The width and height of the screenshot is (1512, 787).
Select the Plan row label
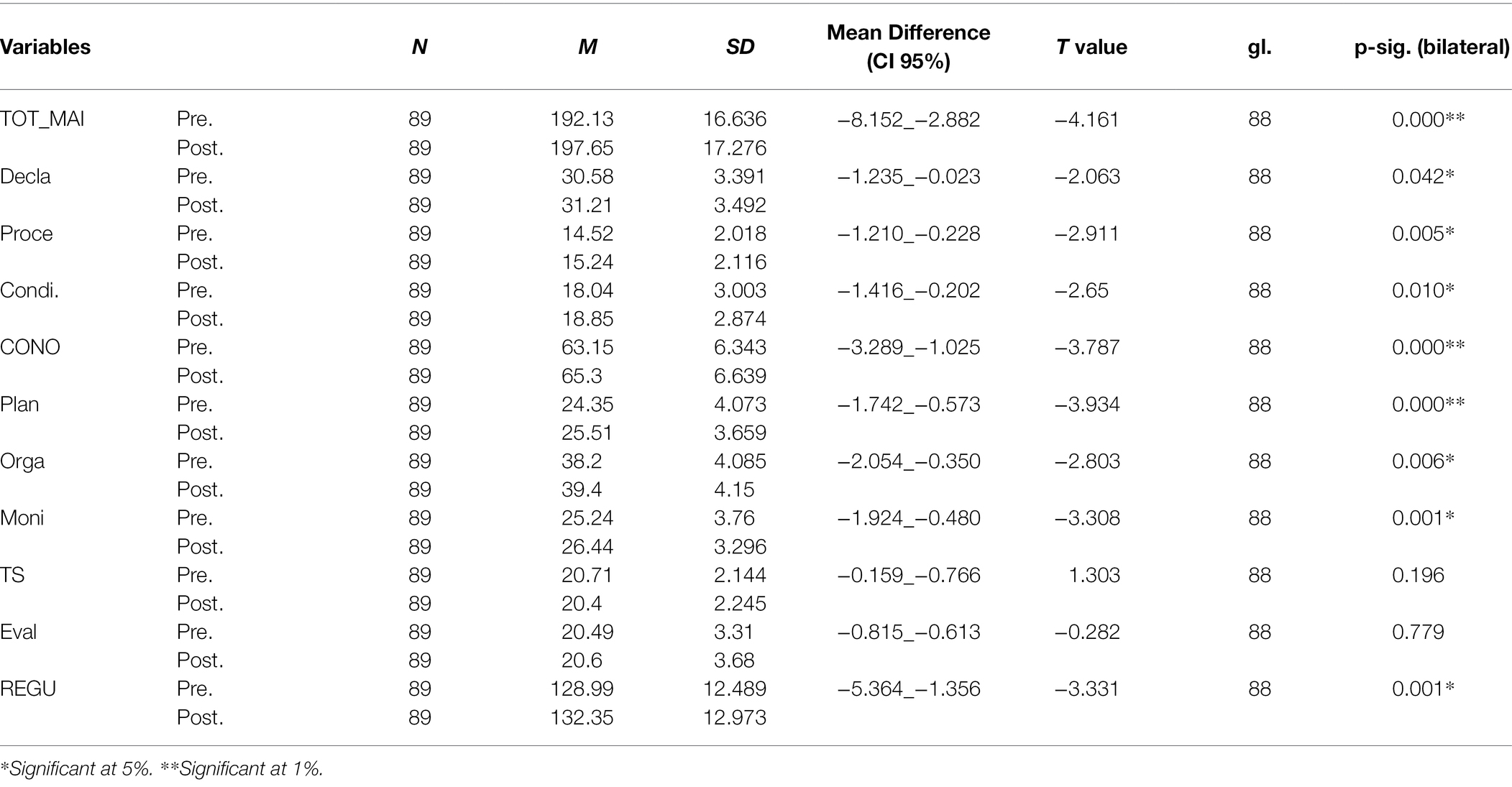tap(19, 404)
